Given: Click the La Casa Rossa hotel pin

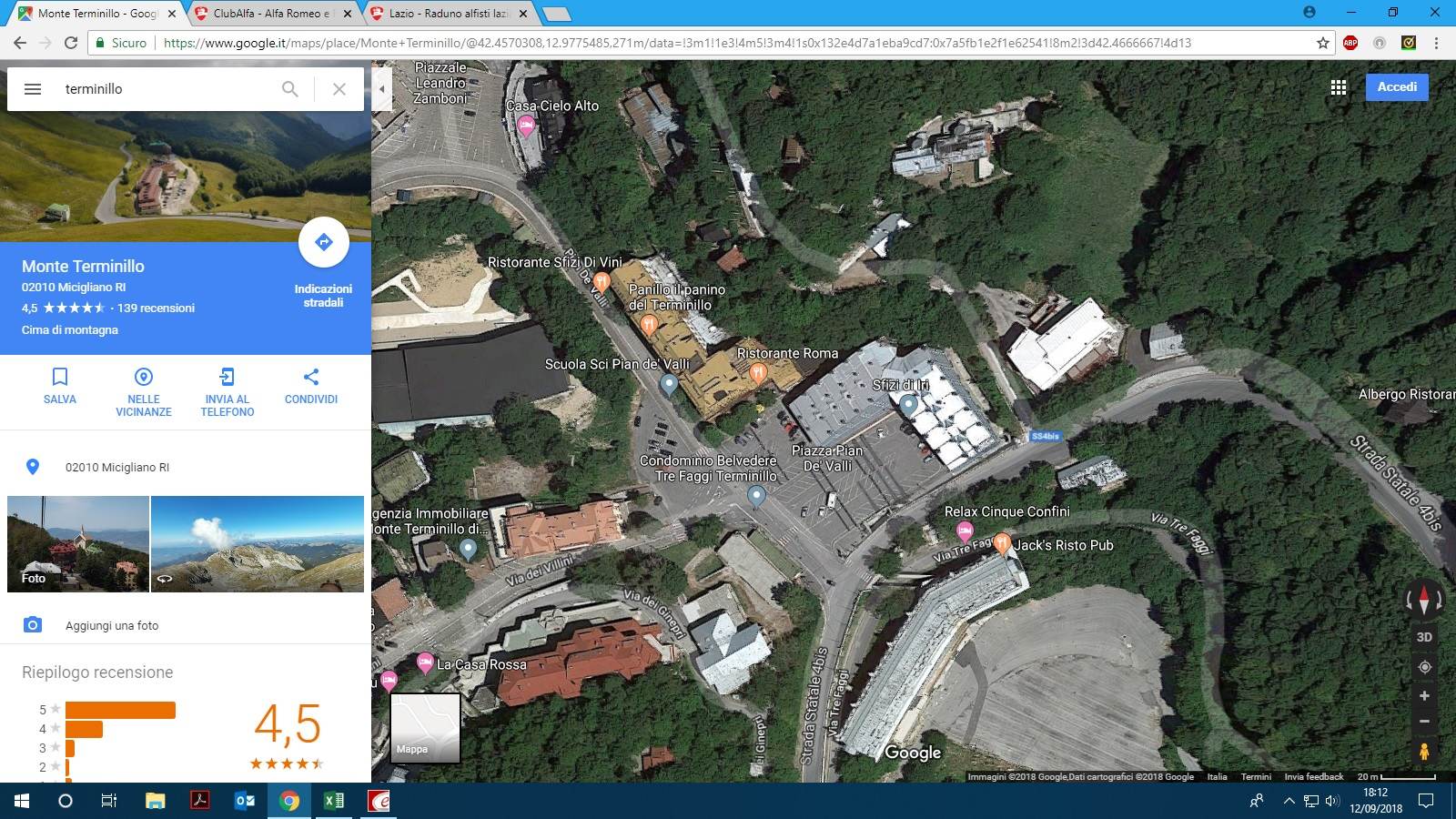Looking at the screenshot, I should point(425,663).
